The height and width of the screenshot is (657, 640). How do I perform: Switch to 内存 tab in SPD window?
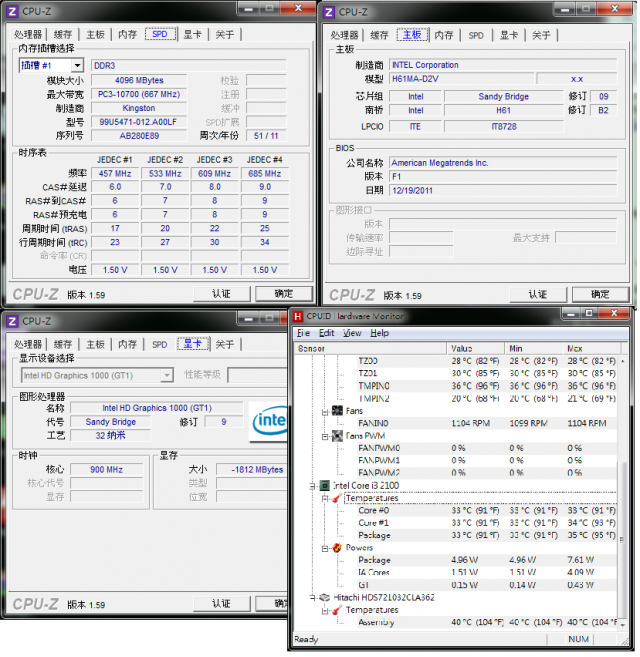127,34
